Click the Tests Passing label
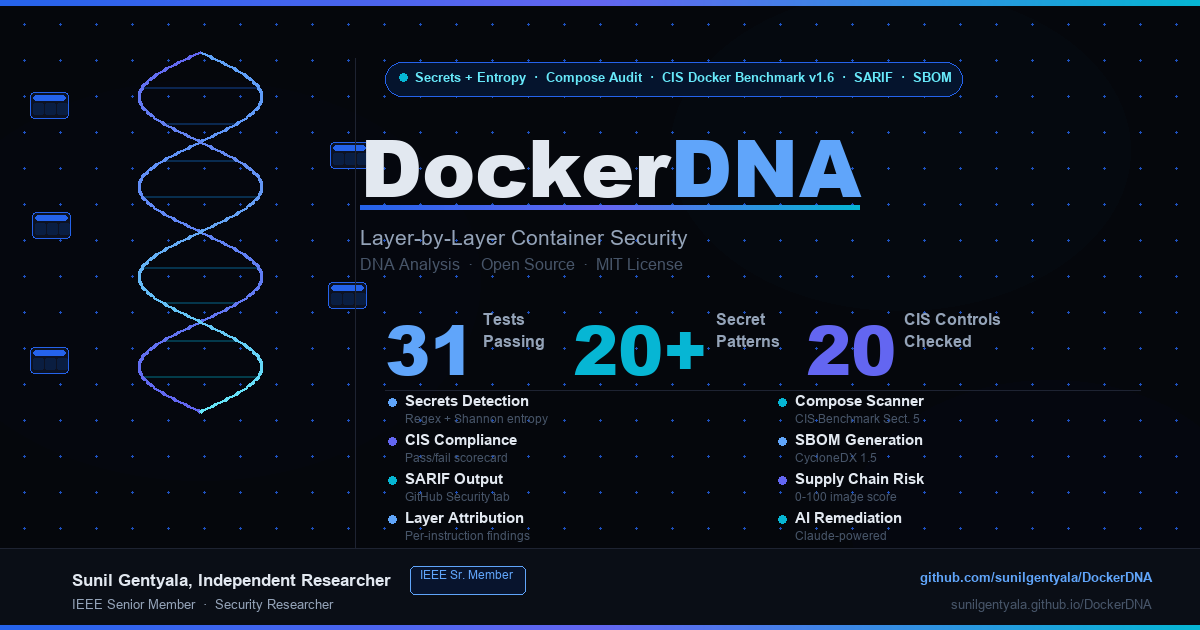Image resolution: width=1200 pixels, height=630 pixels. (x=514, y=331)
